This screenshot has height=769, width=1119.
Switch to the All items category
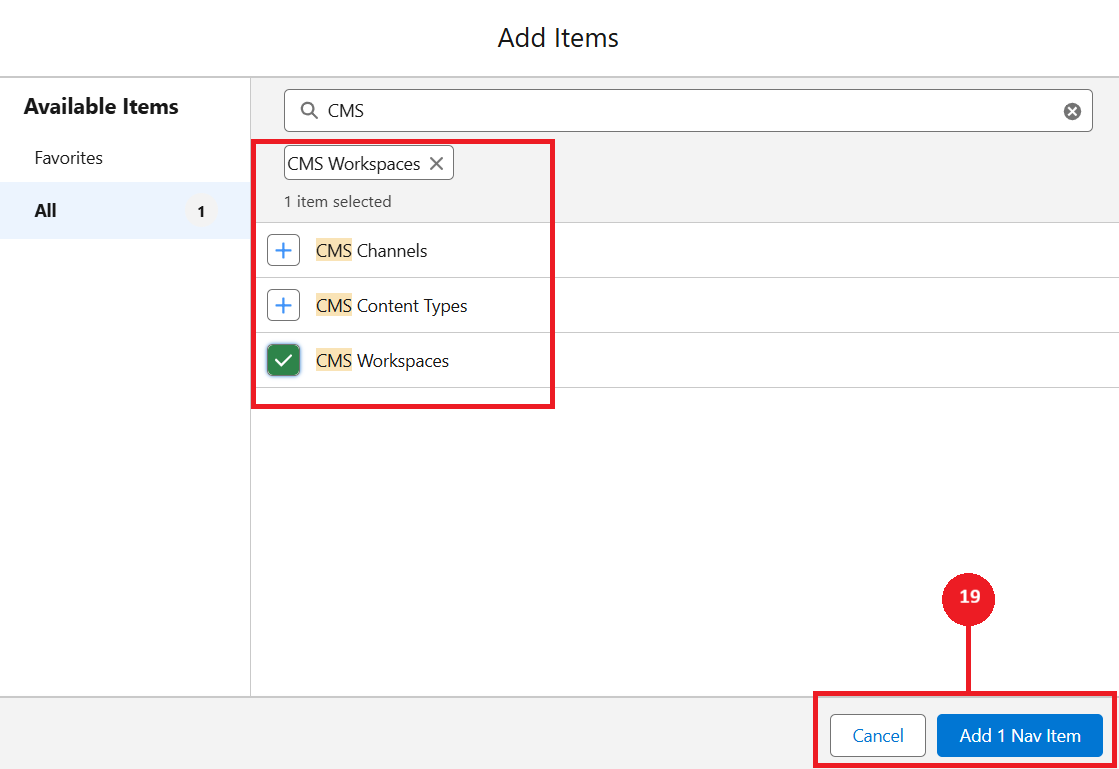[x=46, y=211]
